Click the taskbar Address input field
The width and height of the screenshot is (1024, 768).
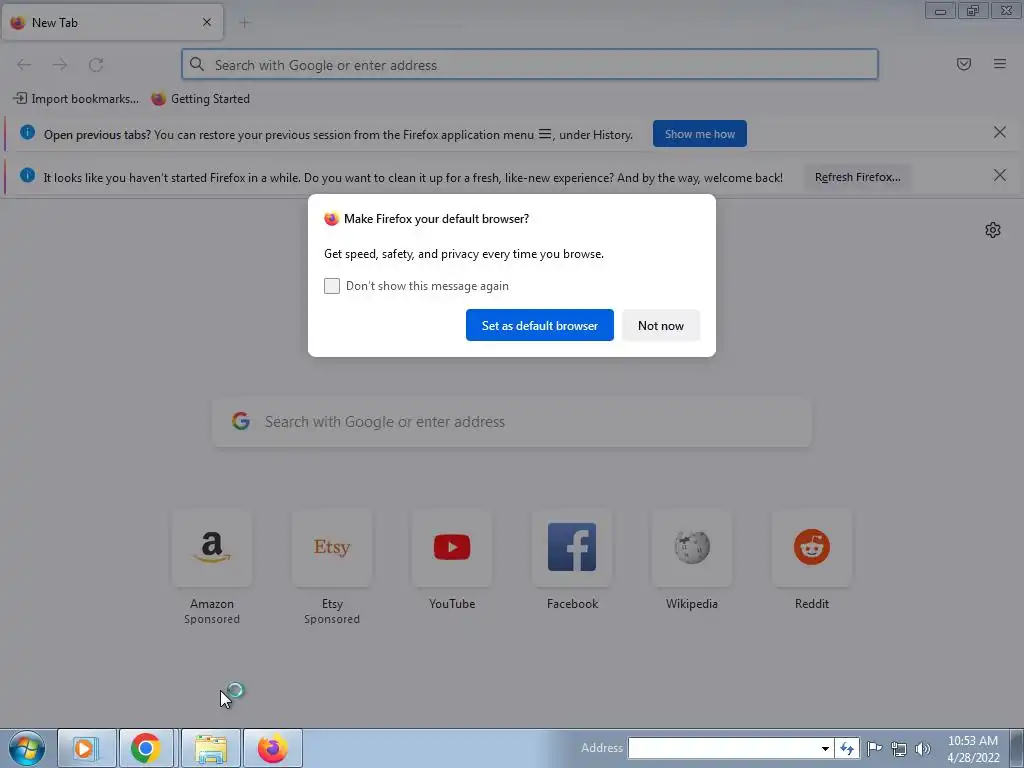723,748
